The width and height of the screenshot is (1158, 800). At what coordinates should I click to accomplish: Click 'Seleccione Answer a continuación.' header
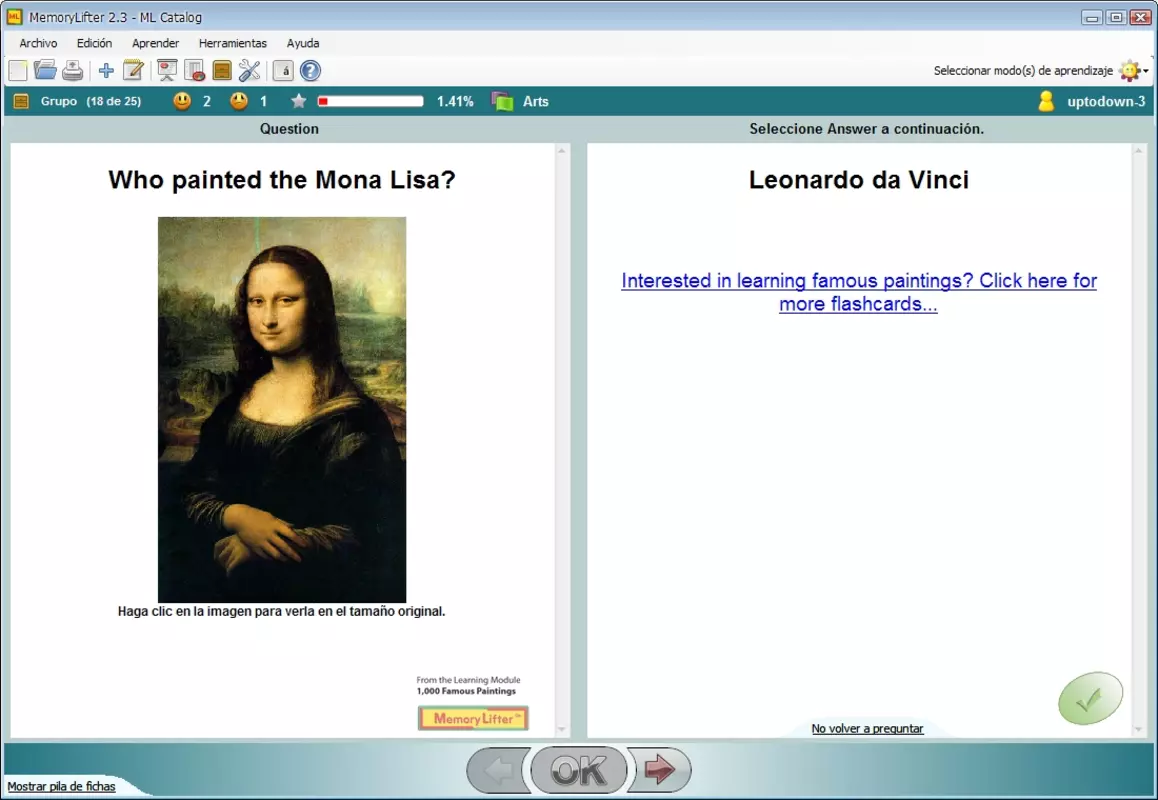click(866, 129)
